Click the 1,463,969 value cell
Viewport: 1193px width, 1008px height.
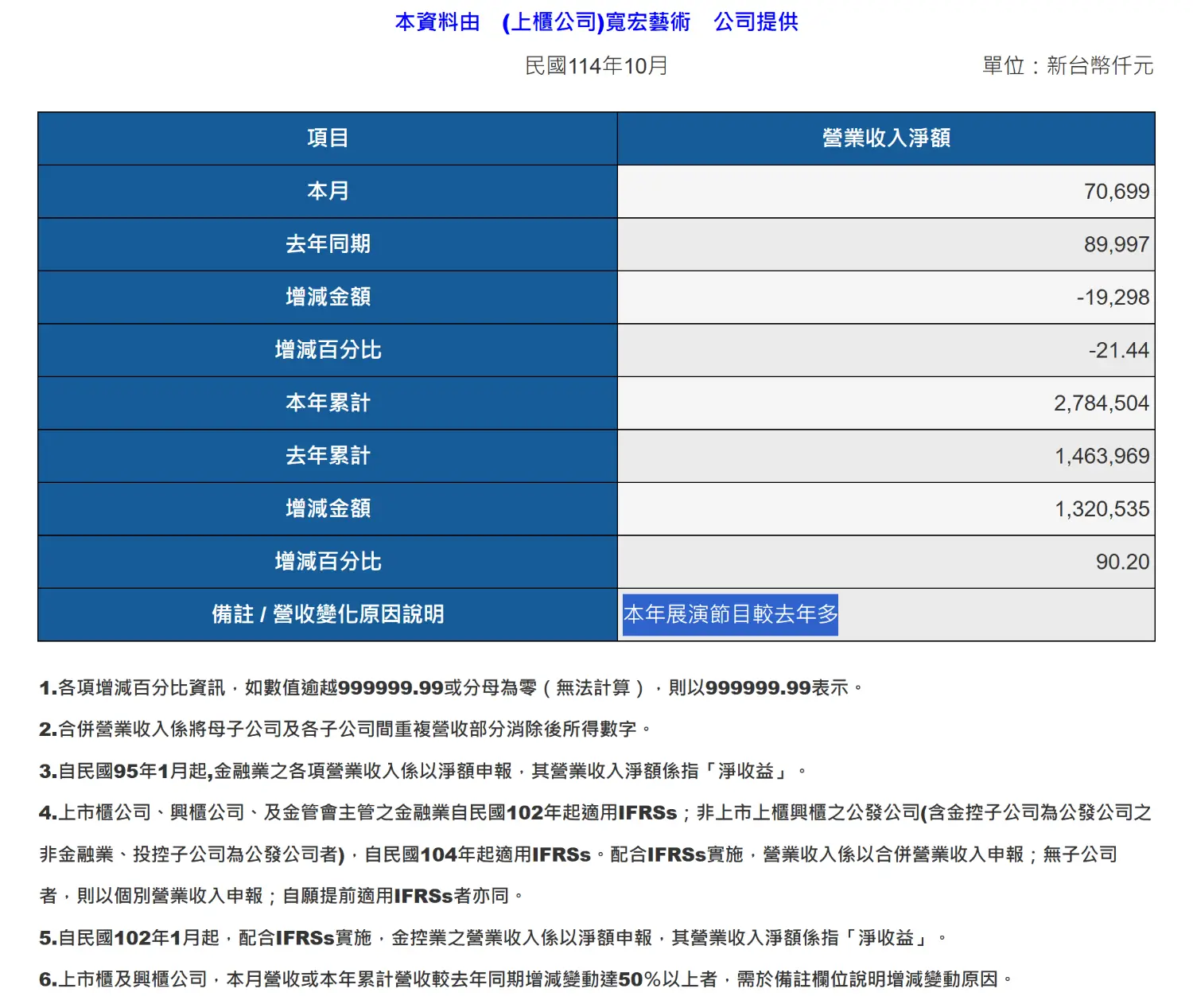tap(1102, 456)
